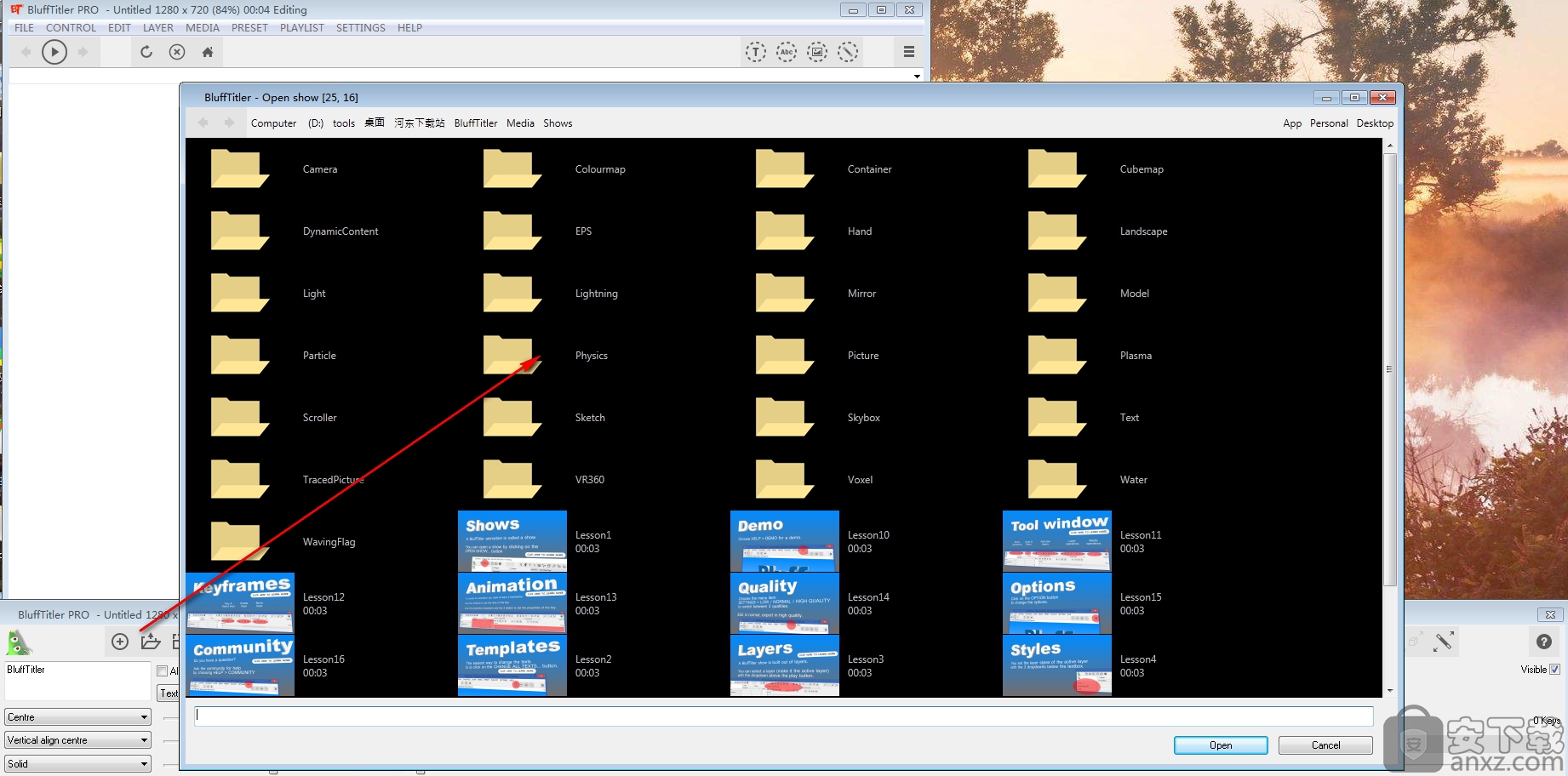The image size is (1568, 776).
Task: Open the Vertical align centre dropdown
Action: tap(77, 740)
